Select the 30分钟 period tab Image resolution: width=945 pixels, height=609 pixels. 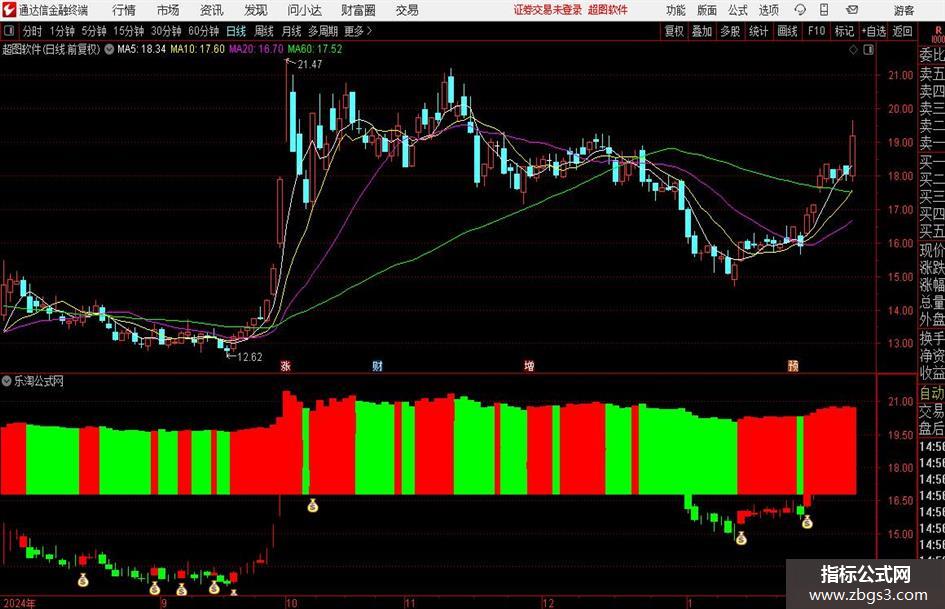pyautogui.click(x=166, y=31)
